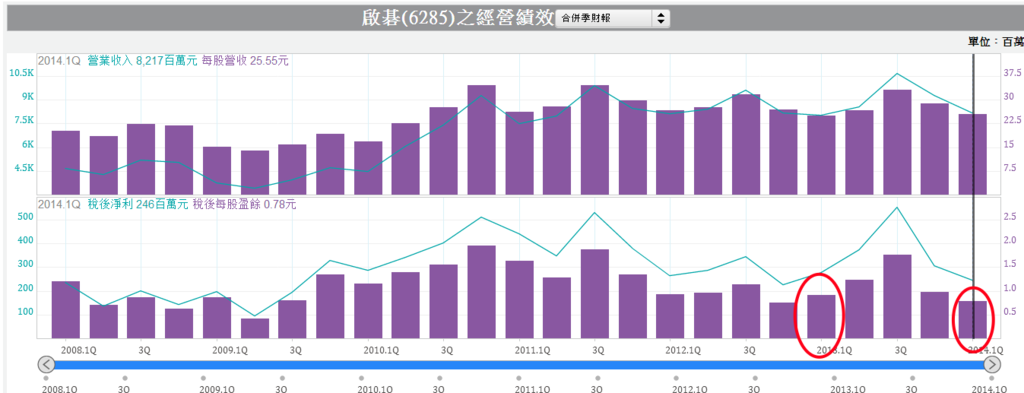Select the 2013.1Q dot on bottom timeline

pos(834,378)
